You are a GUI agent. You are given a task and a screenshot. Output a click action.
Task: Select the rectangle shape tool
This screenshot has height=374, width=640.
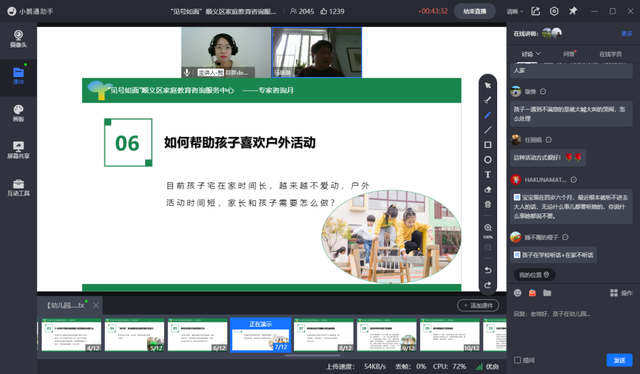488,145
